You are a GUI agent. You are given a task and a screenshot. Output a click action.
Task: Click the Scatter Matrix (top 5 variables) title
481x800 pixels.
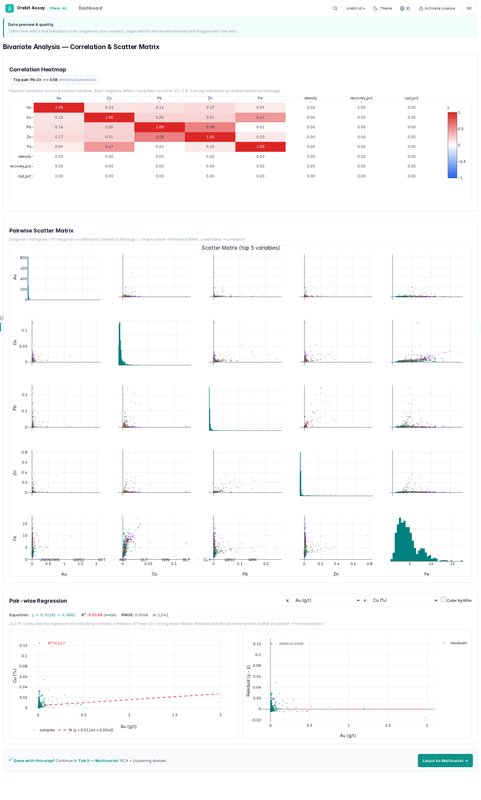[x=241, y=247]
